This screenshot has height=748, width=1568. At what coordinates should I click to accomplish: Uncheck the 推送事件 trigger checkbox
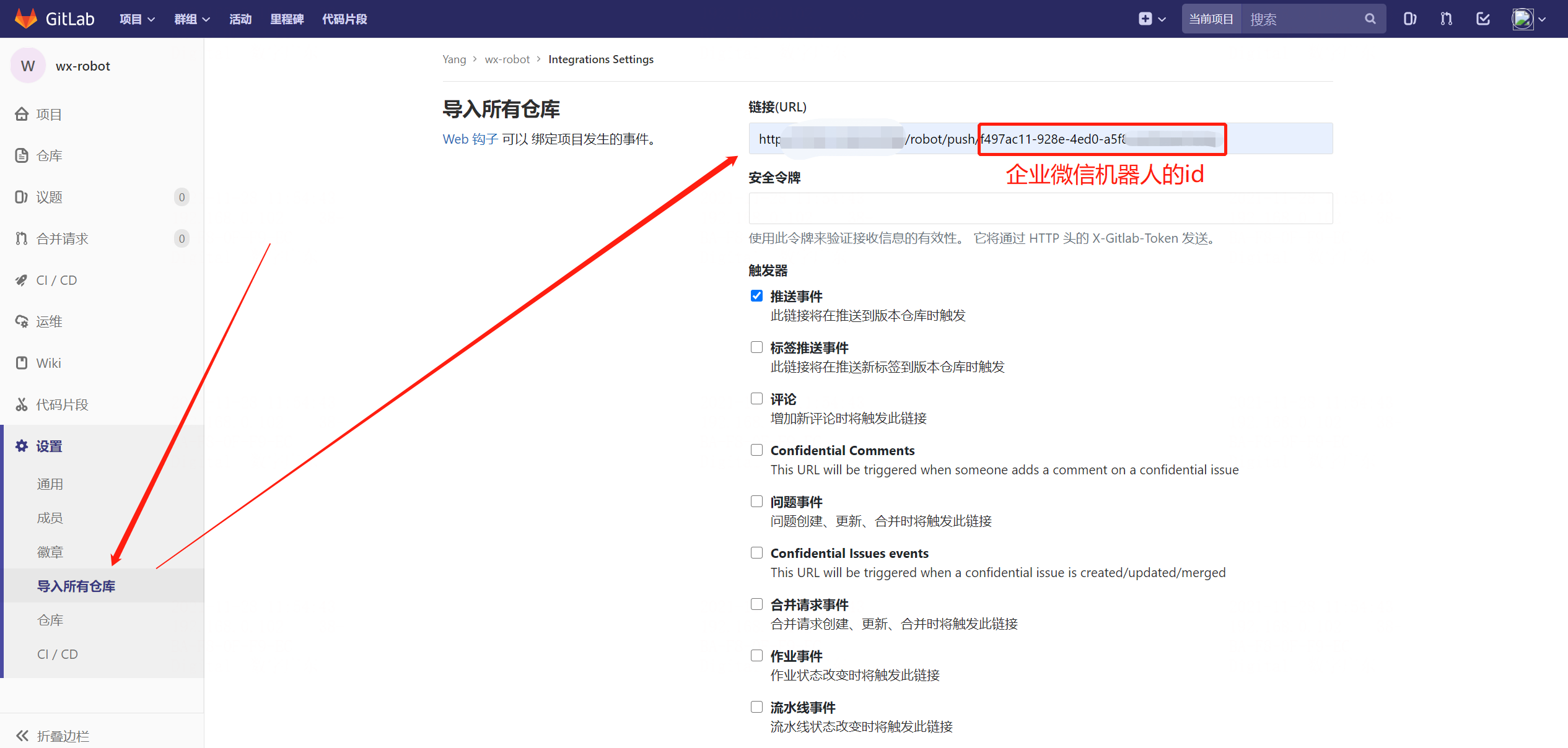(x=756, y=296)
